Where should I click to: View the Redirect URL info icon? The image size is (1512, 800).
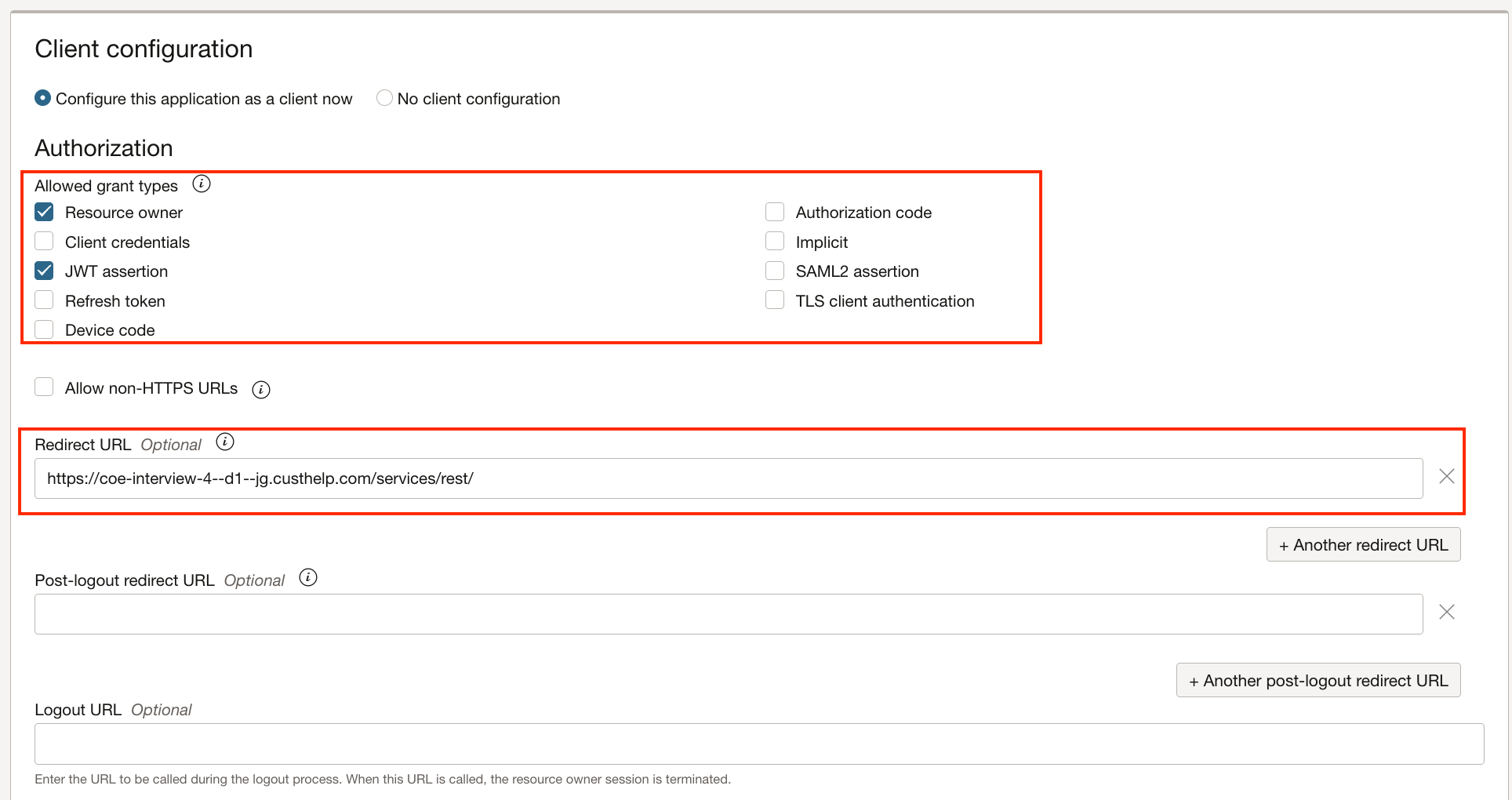pos(225,442)
